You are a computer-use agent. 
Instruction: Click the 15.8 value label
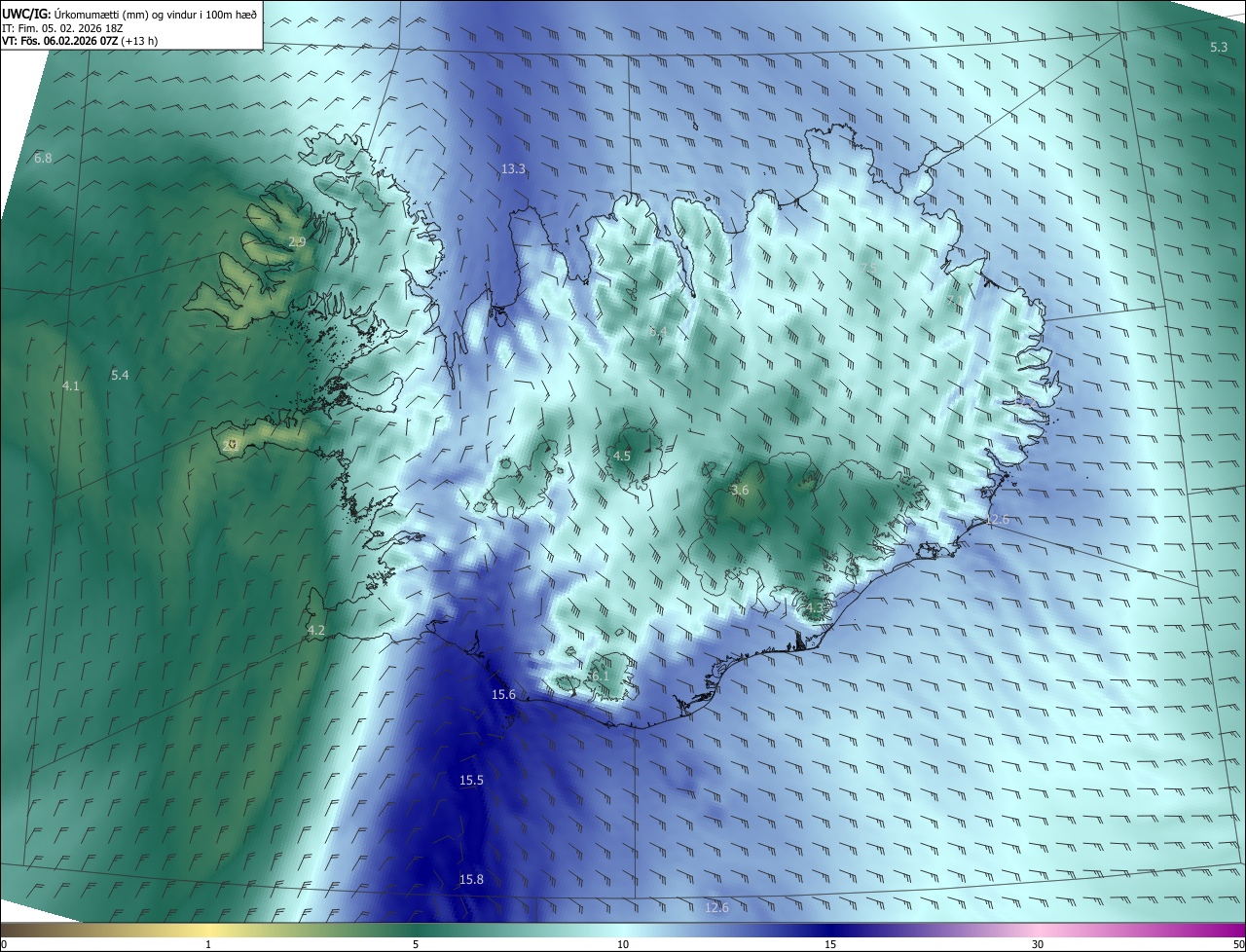click(x=471, y=880)
